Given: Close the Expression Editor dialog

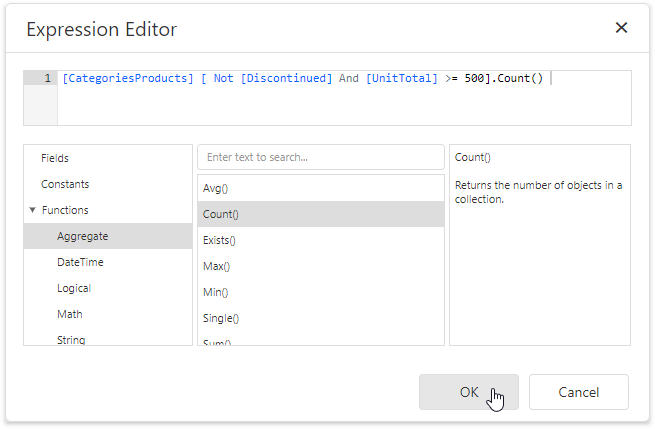Looking at the screenshot, I should pyautogui.click(x=621, y=28).
